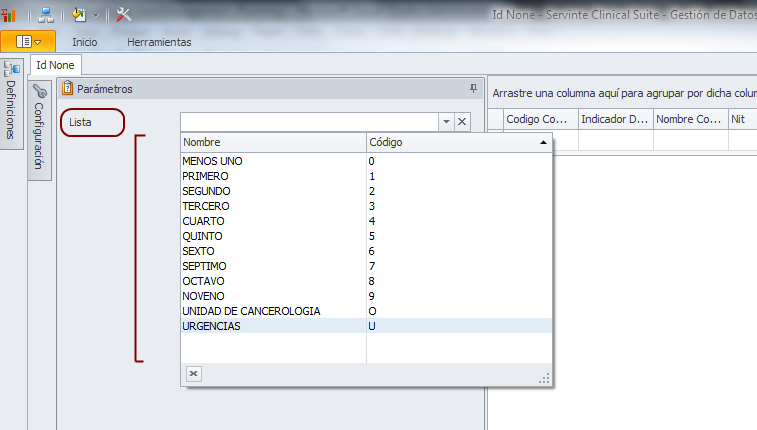
Task: Click the network hierarchy toolbar icon
Action: click(x=45, y=14)
